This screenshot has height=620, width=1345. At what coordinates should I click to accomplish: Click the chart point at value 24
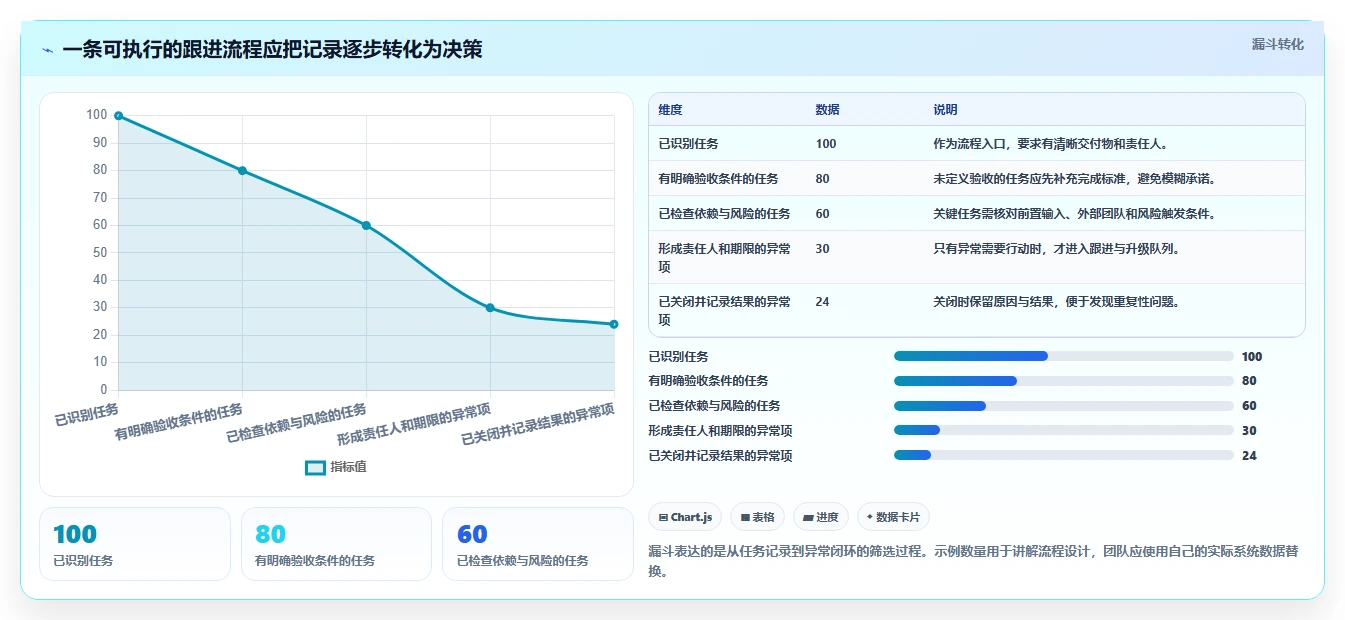(614, 324)
